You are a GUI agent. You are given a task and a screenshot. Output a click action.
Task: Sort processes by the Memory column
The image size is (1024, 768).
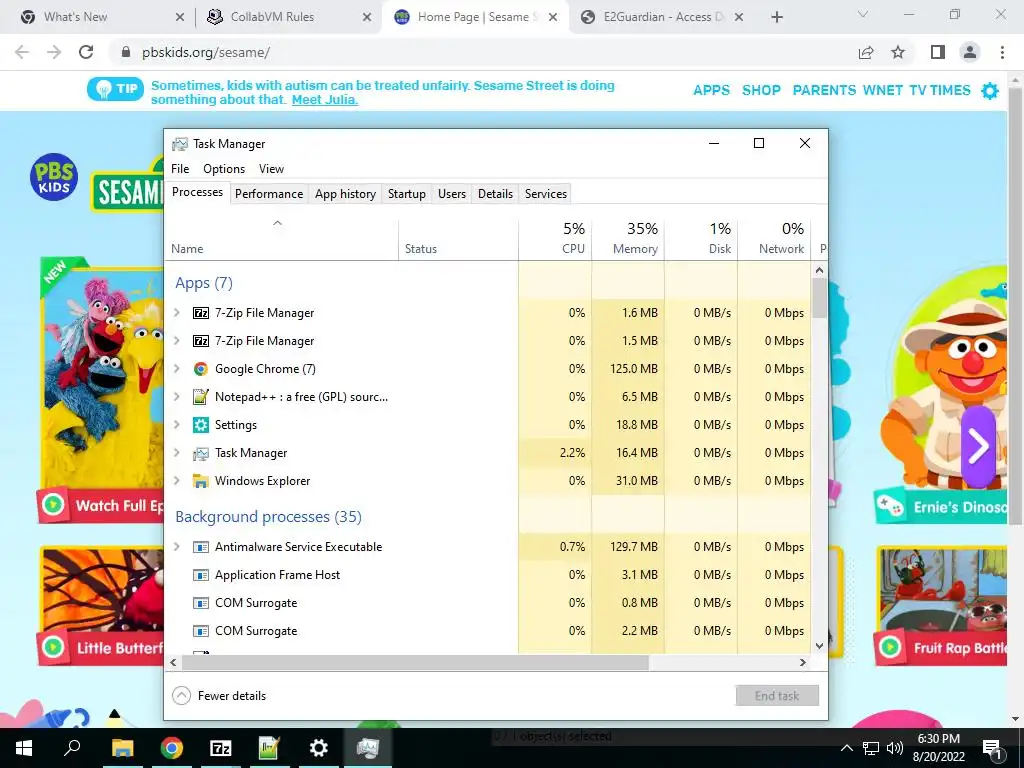(628, 239)
